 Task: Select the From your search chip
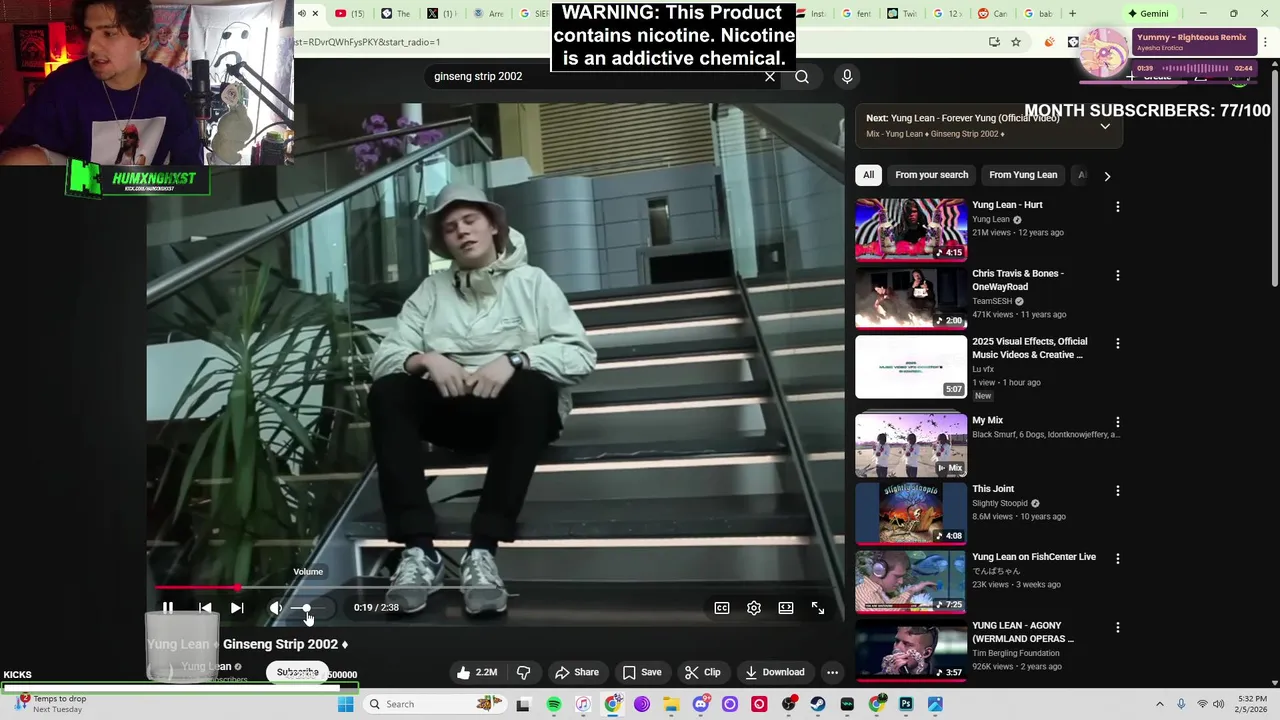[x=932, y=175]
